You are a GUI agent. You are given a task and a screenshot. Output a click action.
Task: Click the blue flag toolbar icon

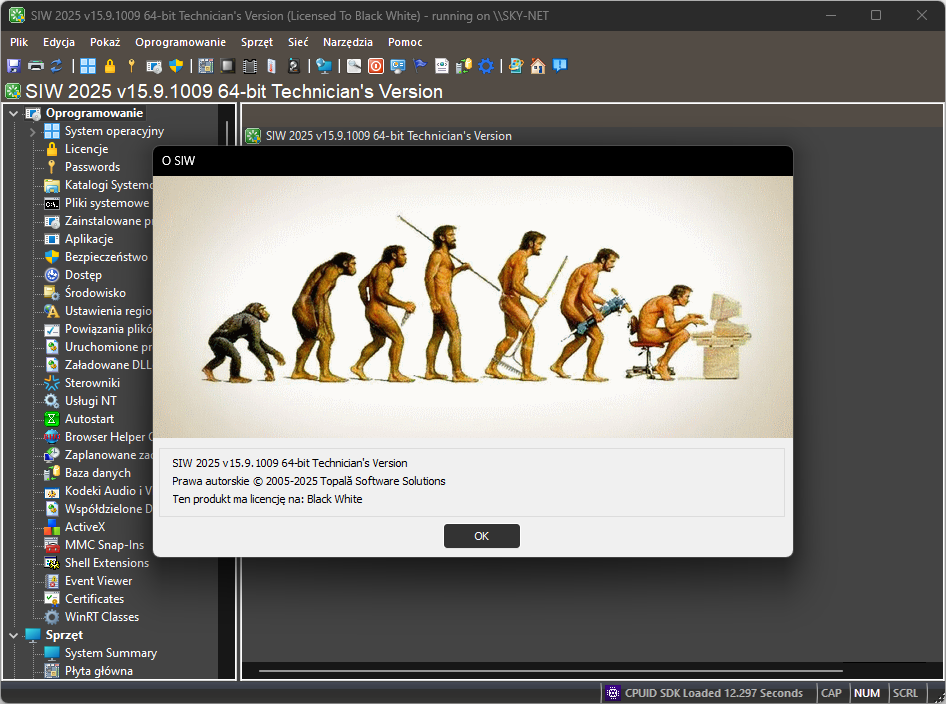(x=420, y=66)
